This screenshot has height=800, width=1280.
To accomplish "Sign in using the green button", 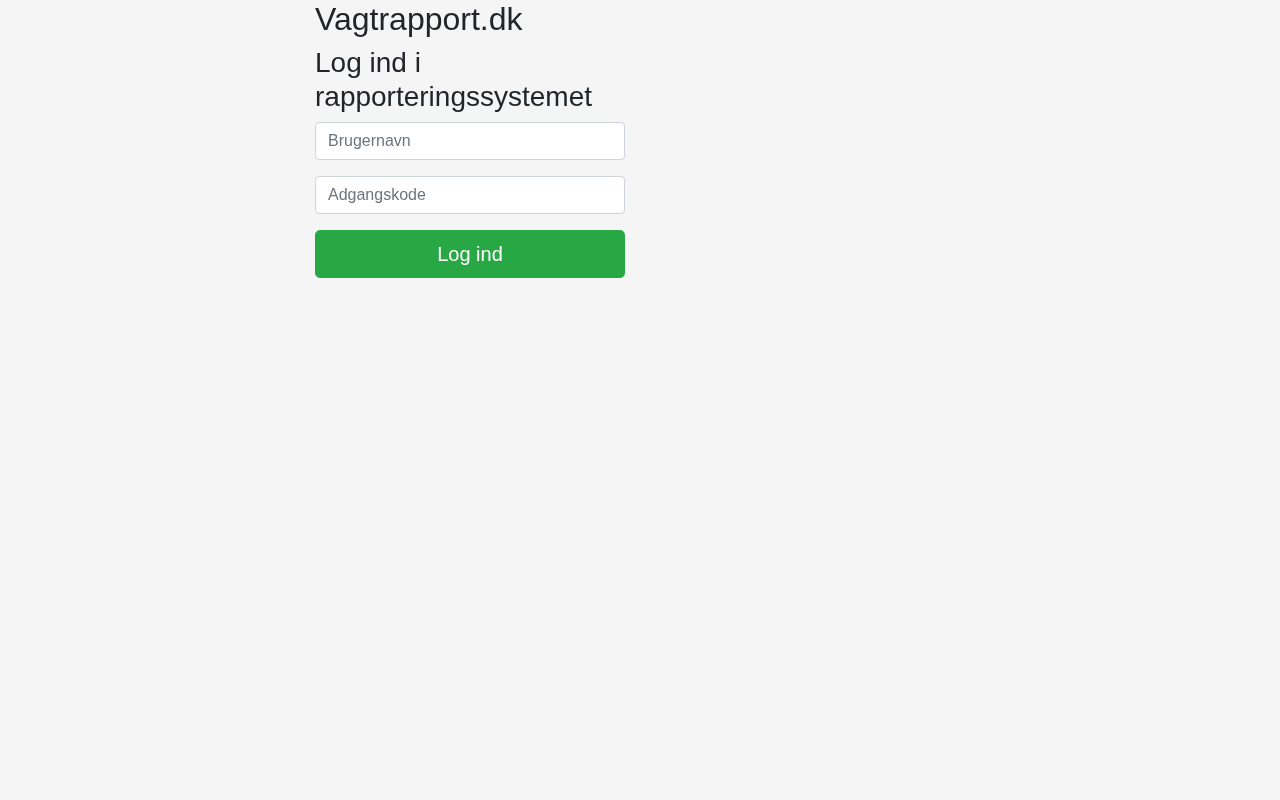I will point(470,254).
